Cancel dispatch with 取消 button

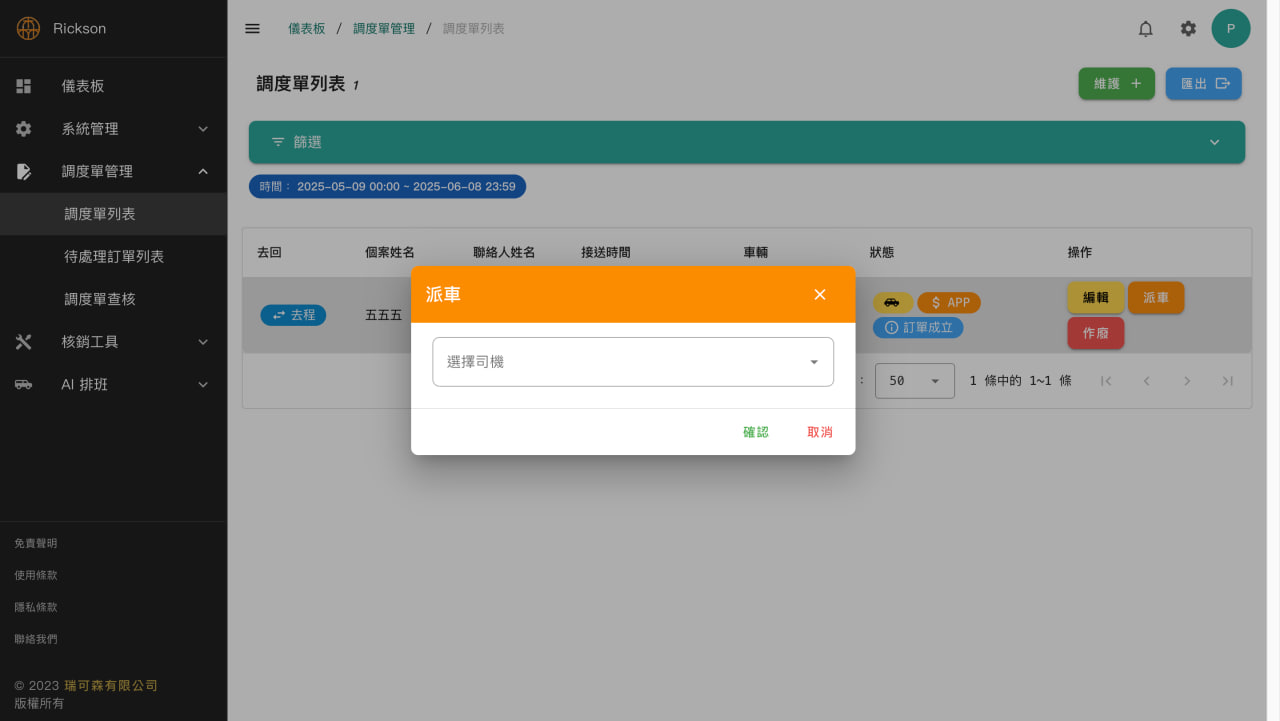pos(820,432)
